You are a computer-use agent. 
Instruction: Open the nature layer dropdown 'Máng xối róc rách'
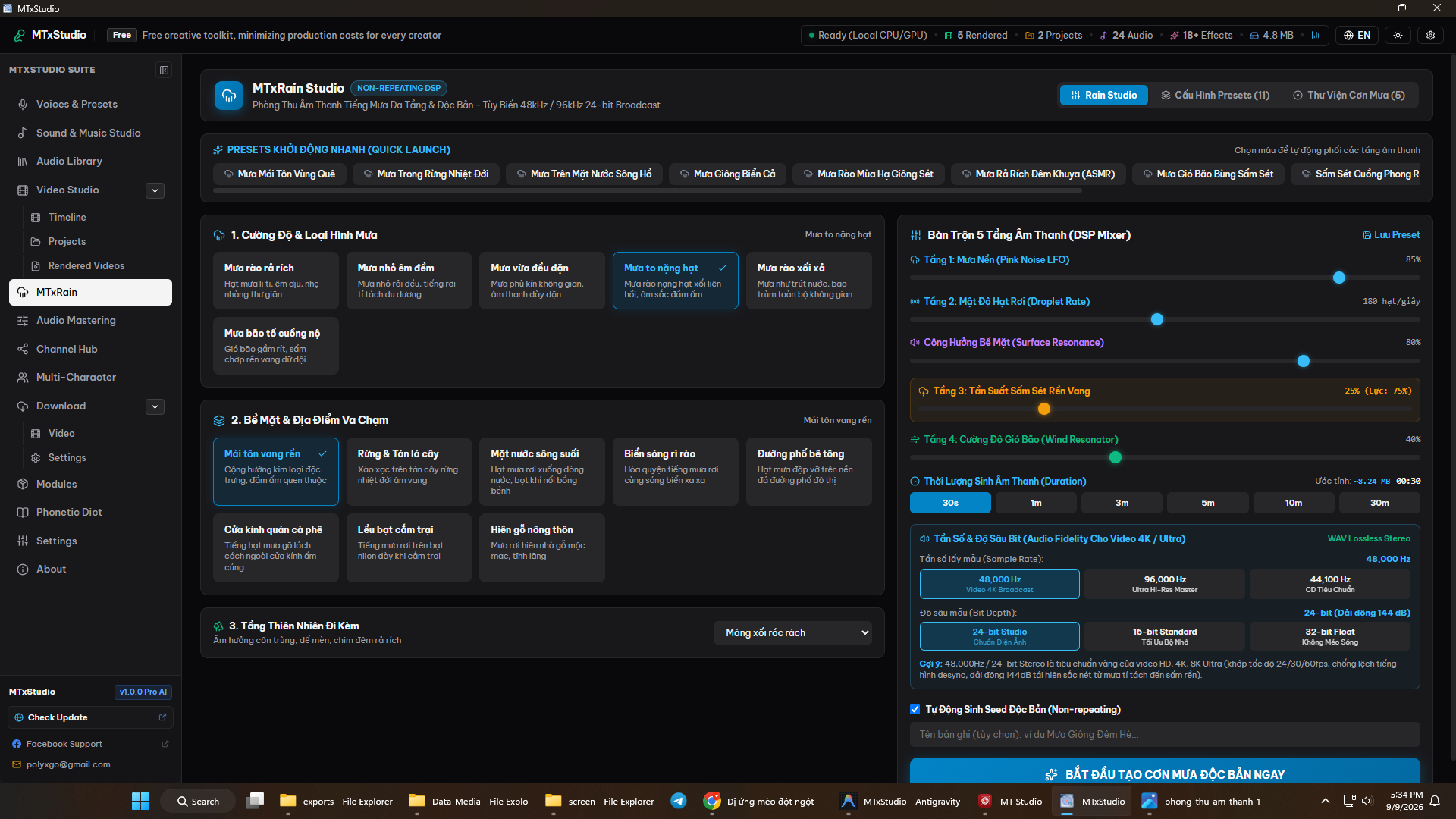792,632
